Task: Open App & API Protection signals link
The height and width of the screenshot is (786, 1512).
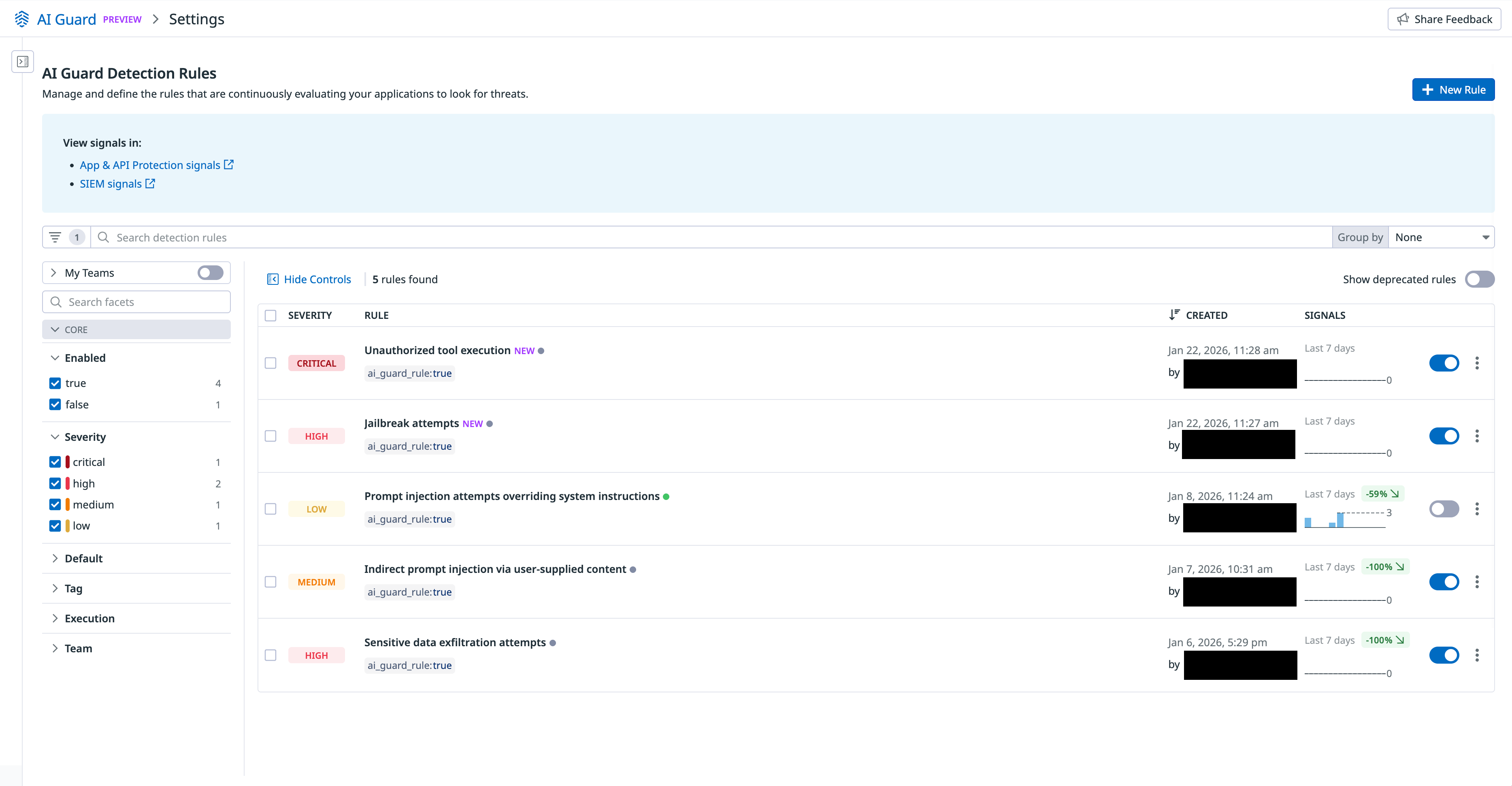Action: (150, 165)
